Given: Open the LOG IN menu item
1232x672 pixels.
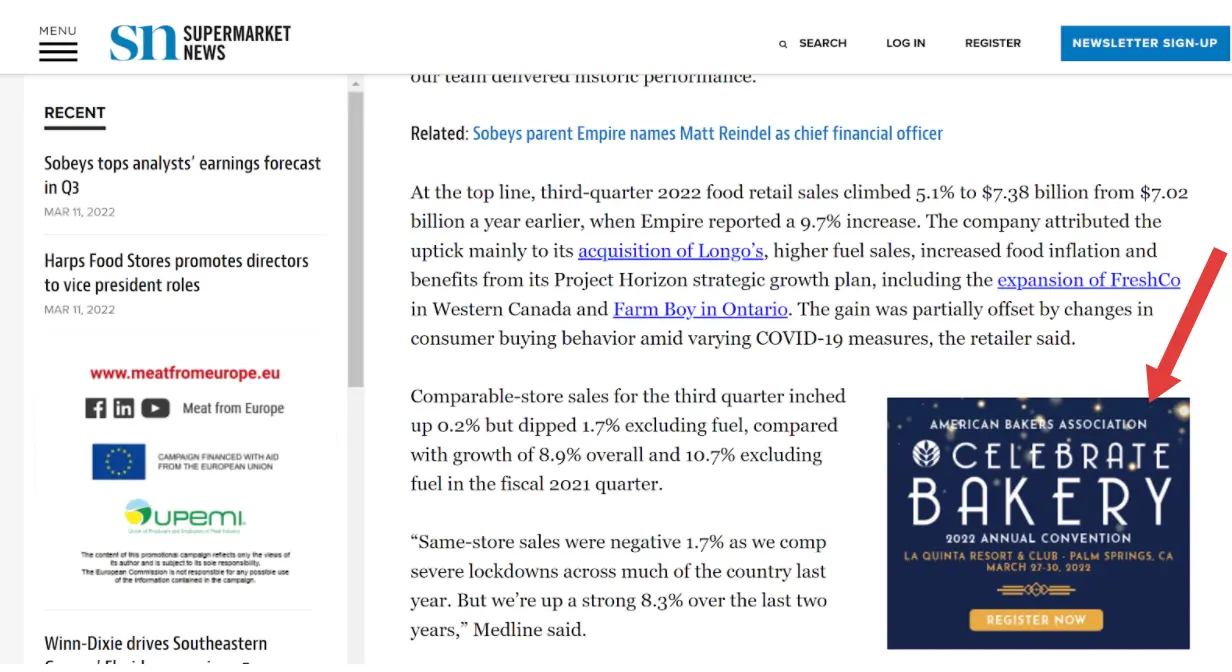Looking at the screenshot, I should point(905,43).
